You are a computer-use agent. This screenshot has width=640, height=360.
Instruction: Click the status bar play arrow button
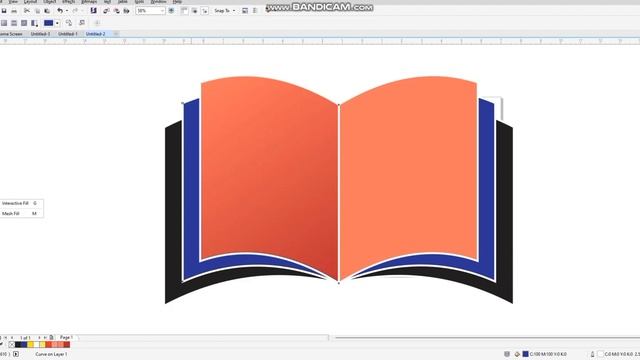(x=16, y=354)
